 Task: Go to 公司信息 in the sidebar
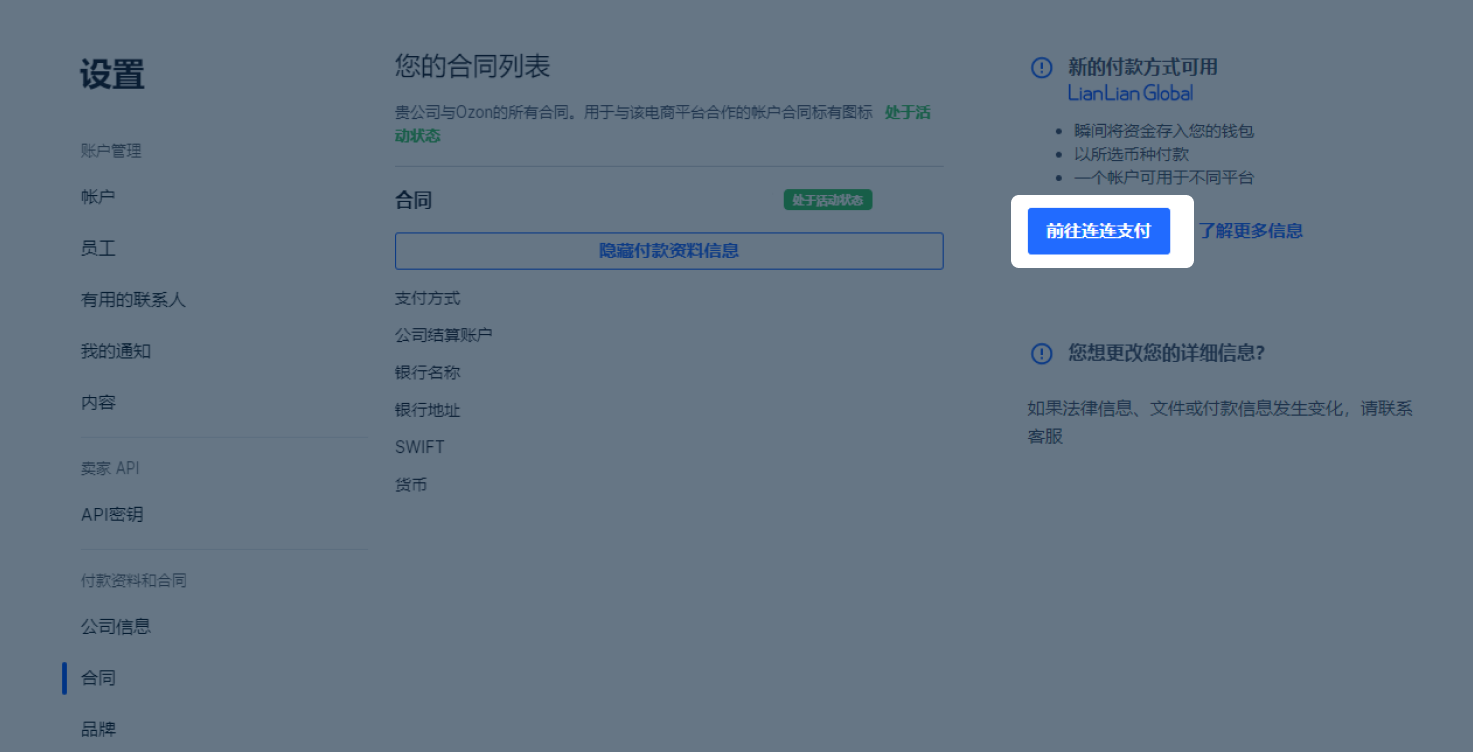pos(116,626)
